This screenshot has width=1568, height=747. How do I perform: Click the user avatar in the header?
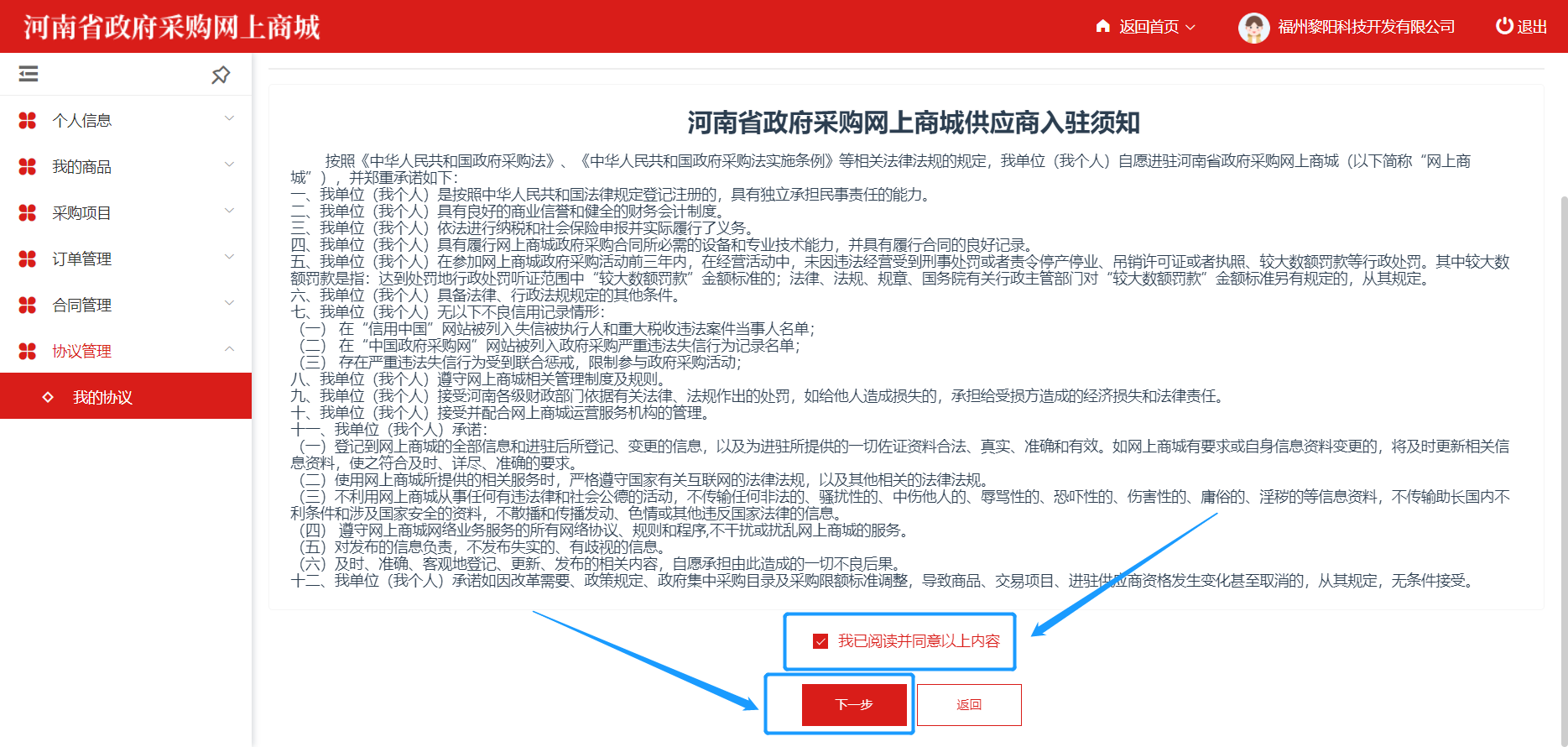coord(1253,28)
